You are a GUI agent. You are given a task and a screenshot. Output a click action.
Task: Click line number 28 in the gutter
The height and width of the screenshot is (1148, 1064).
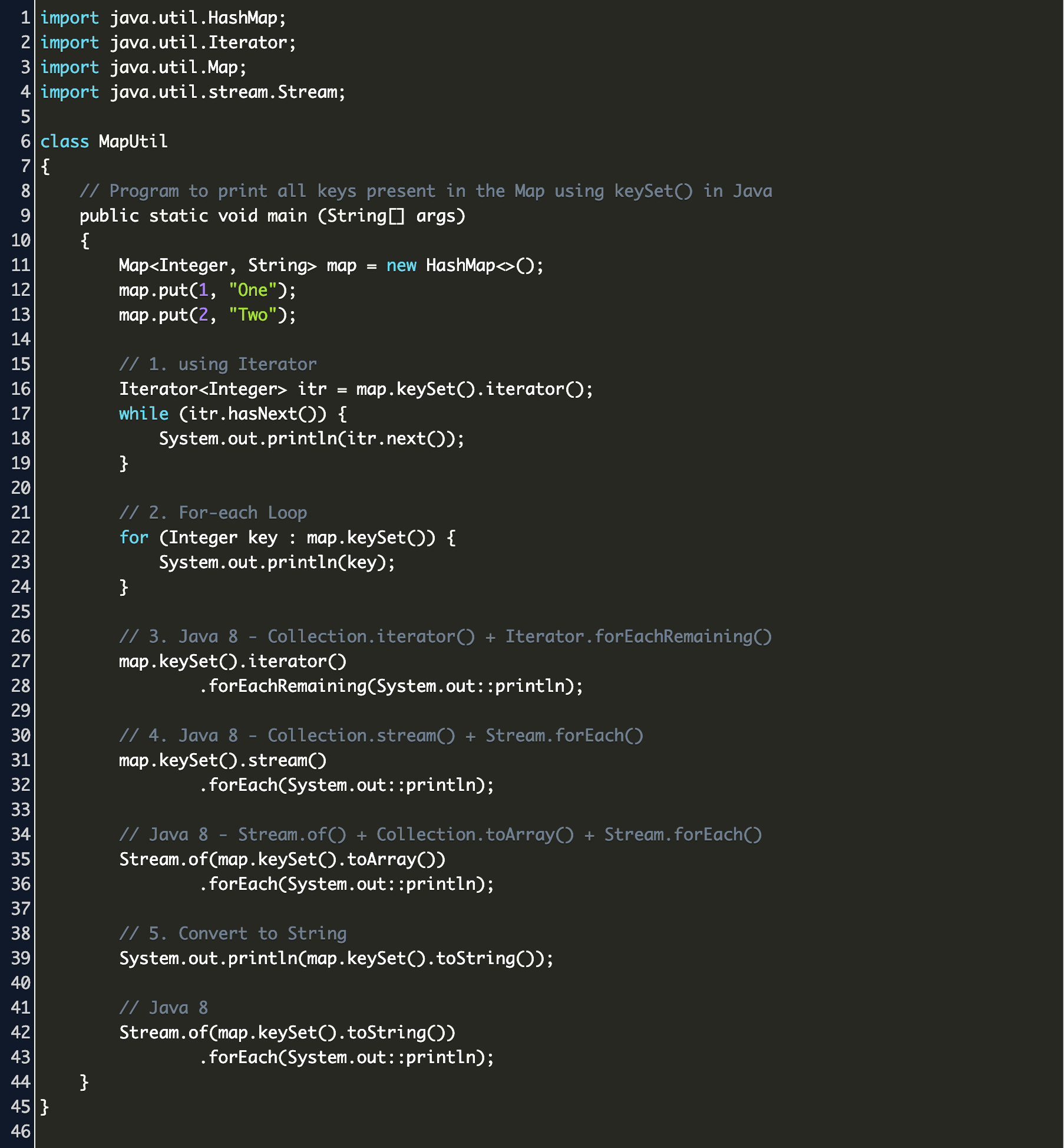pos(20,686)
